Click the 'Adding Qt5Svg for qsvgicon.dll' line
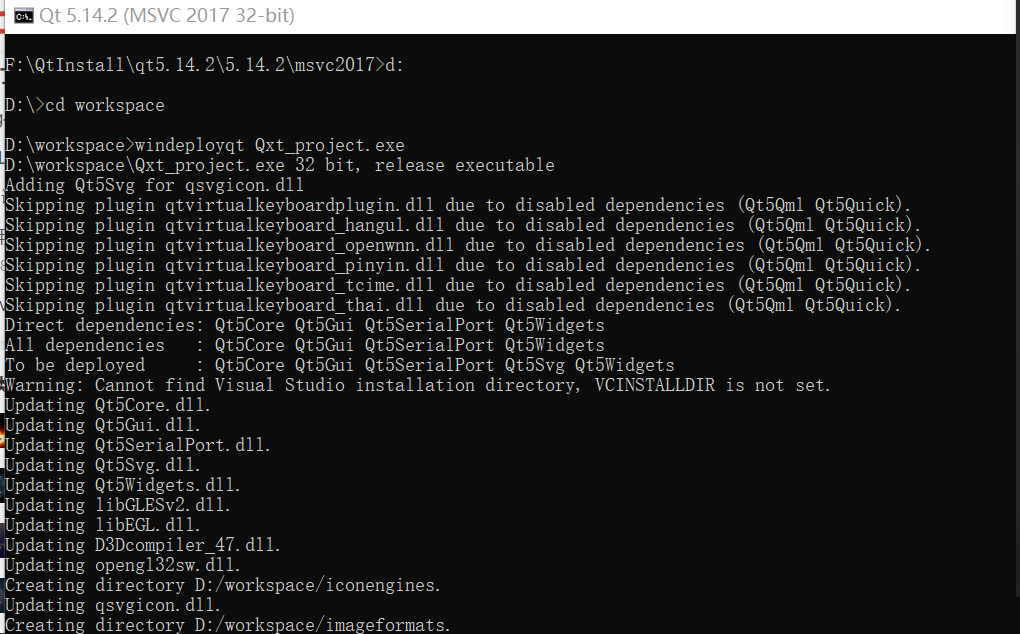Image resolution: width=1020 pixels, height=634 pixels. click(x=155, y=185)
